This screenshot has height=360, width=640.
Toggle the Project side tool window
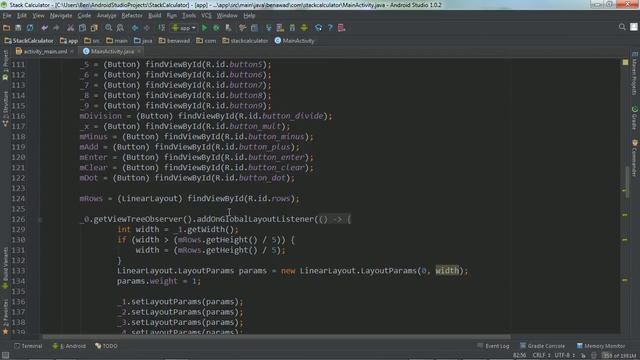5,65
